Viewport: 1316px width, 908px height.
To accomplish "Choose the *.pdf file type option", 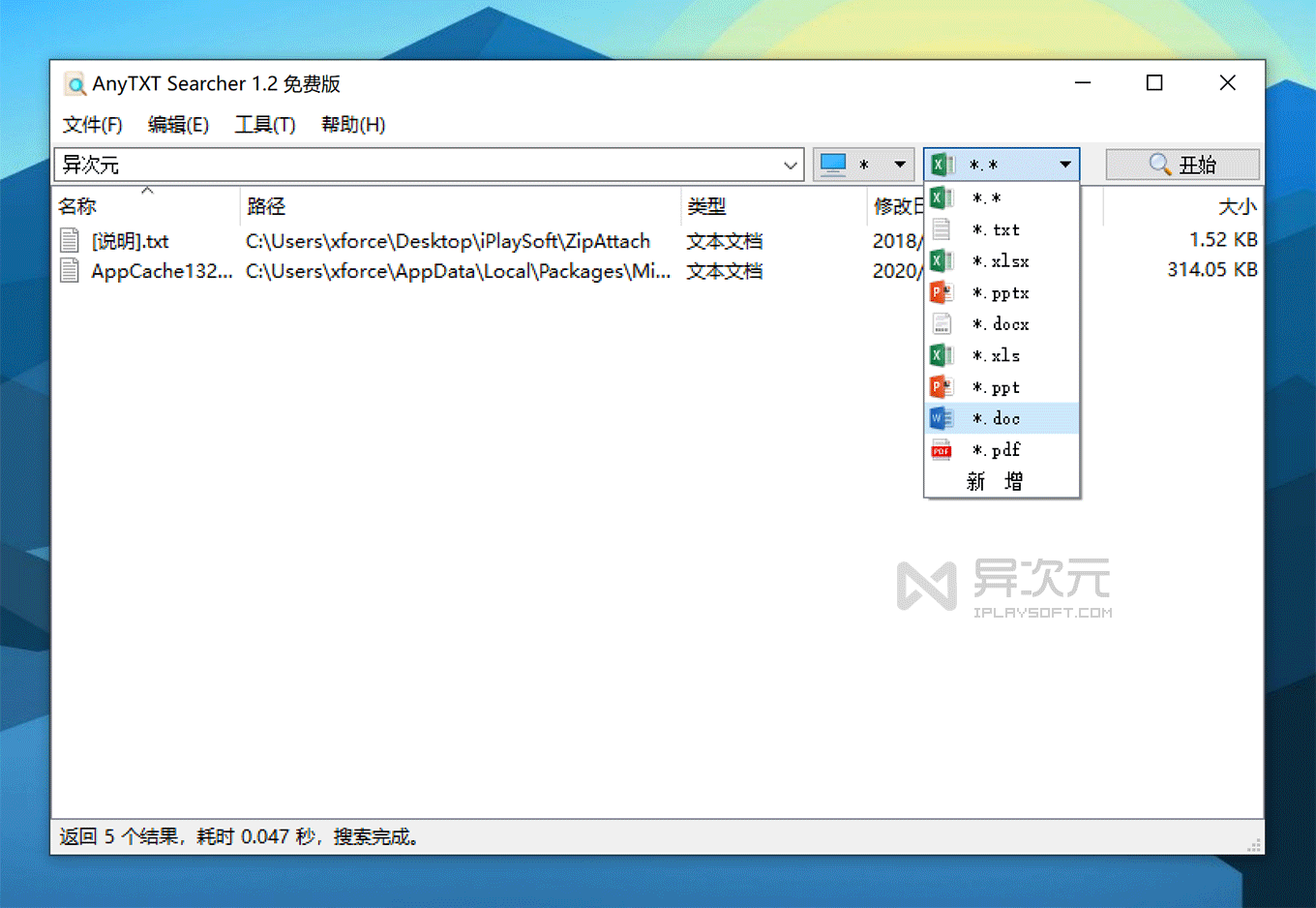I will (x=996, y=449).
